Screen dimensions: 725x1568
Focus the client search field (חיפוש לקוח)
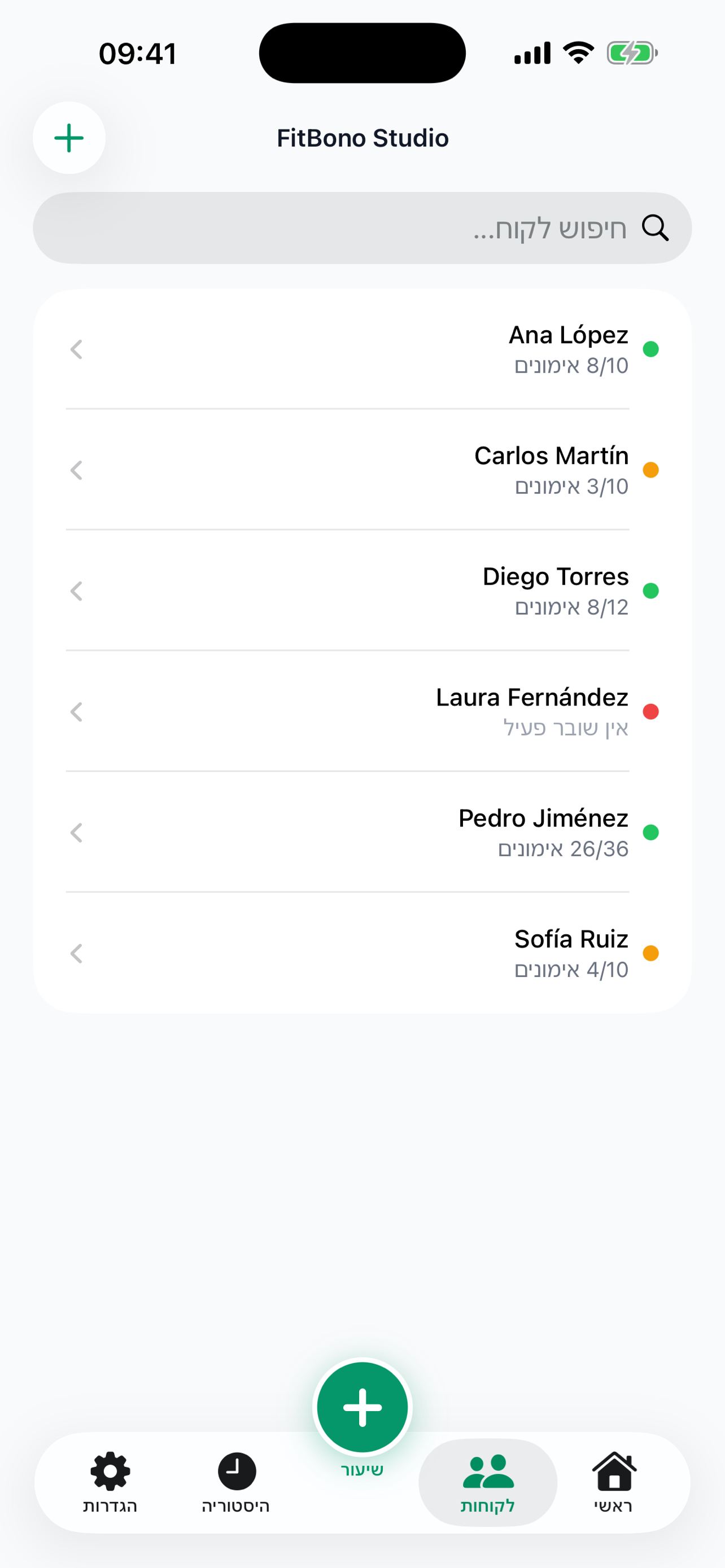341,228
